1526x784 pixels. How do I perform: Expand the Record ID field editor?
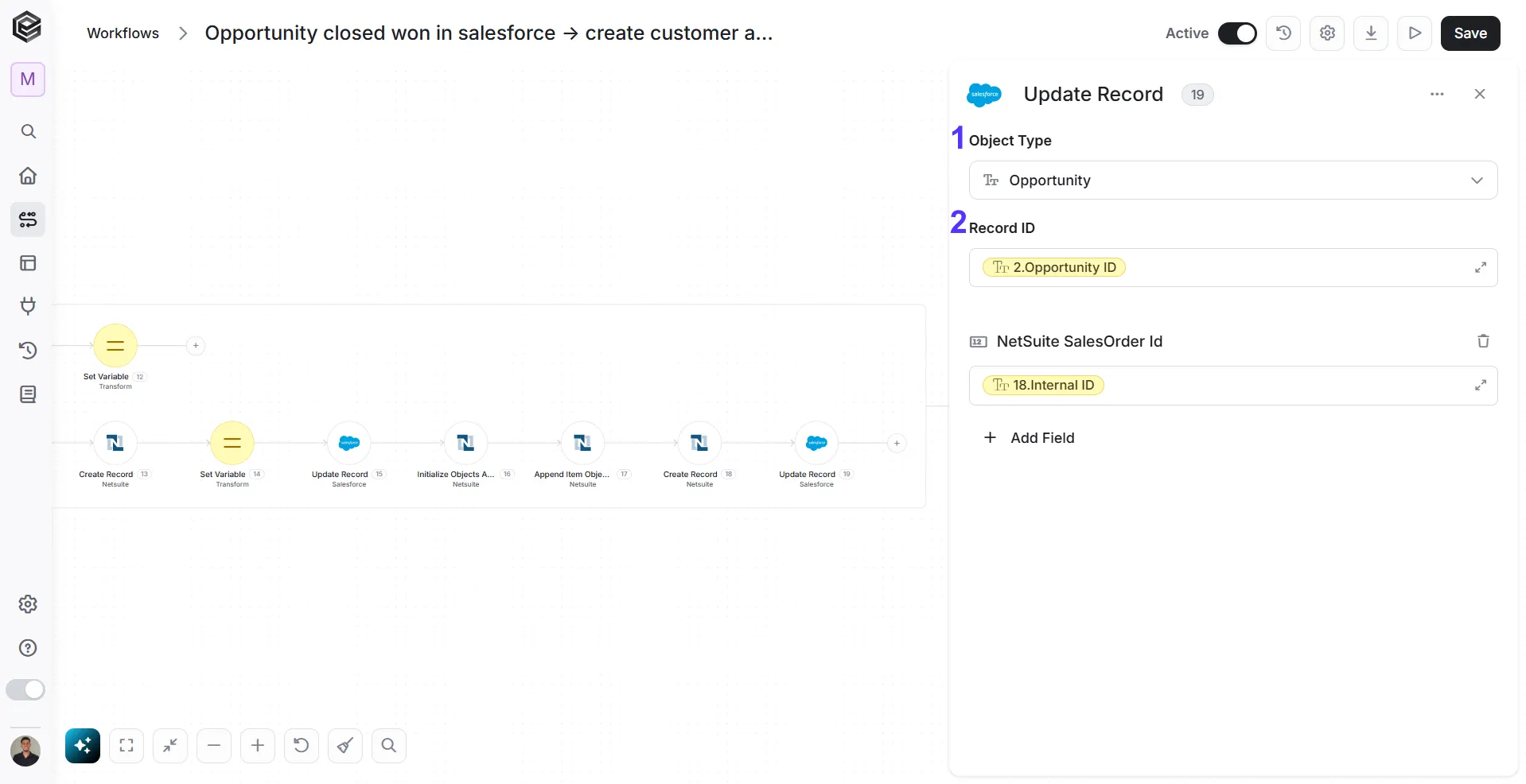(x=1481, y=268)
